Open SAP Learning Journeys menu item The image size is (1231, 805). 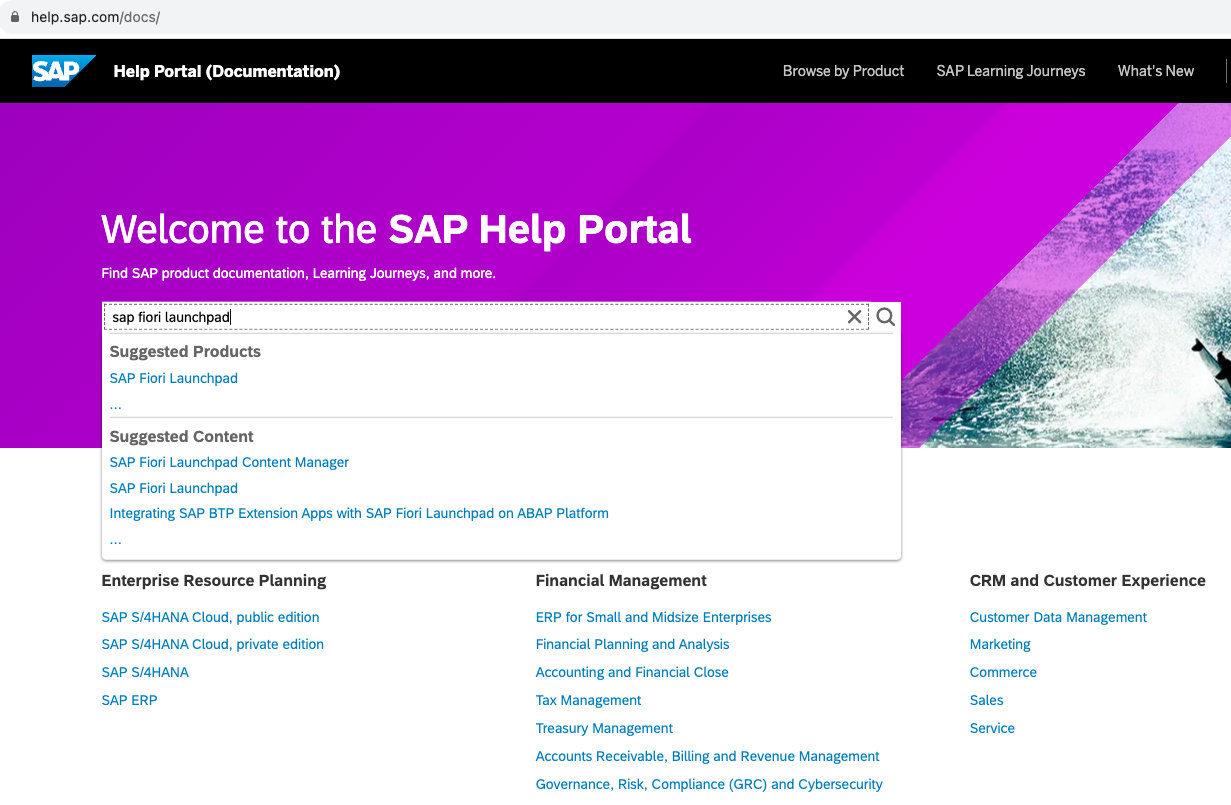pyautogui.click(x=1010, y=71)
